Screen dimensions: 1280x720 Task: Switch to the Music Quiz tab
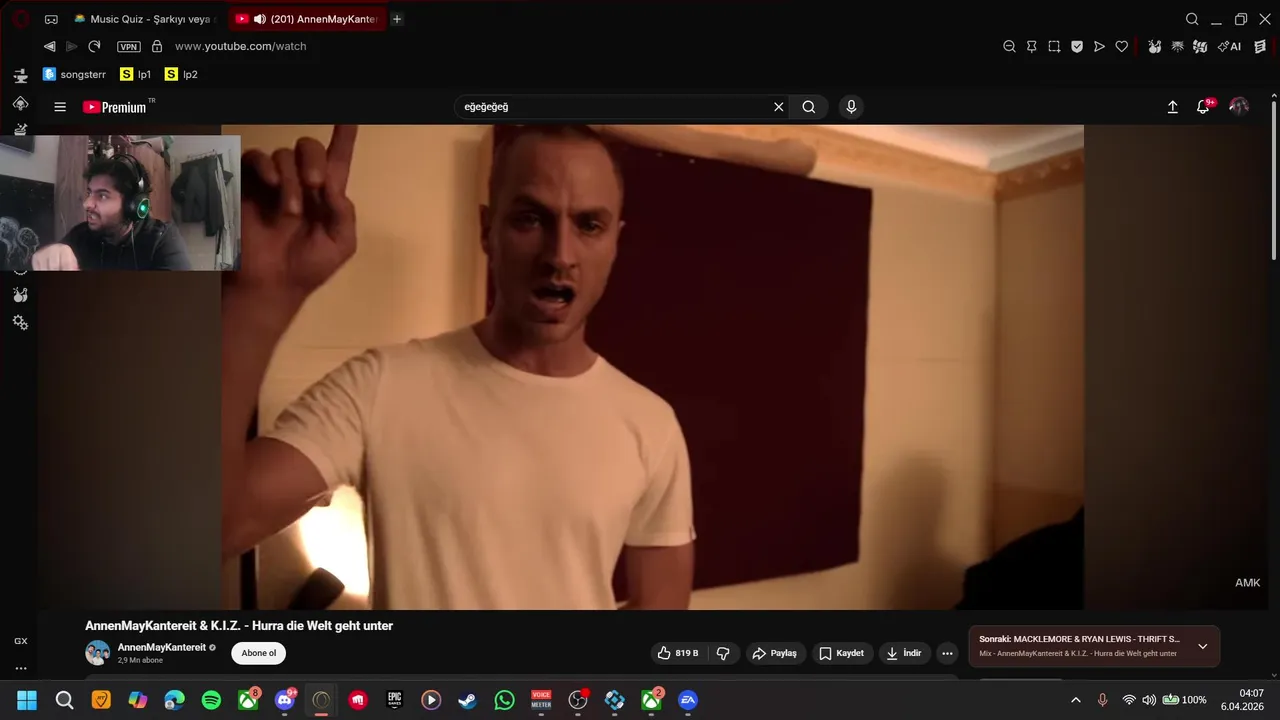(x=145, y=19)
